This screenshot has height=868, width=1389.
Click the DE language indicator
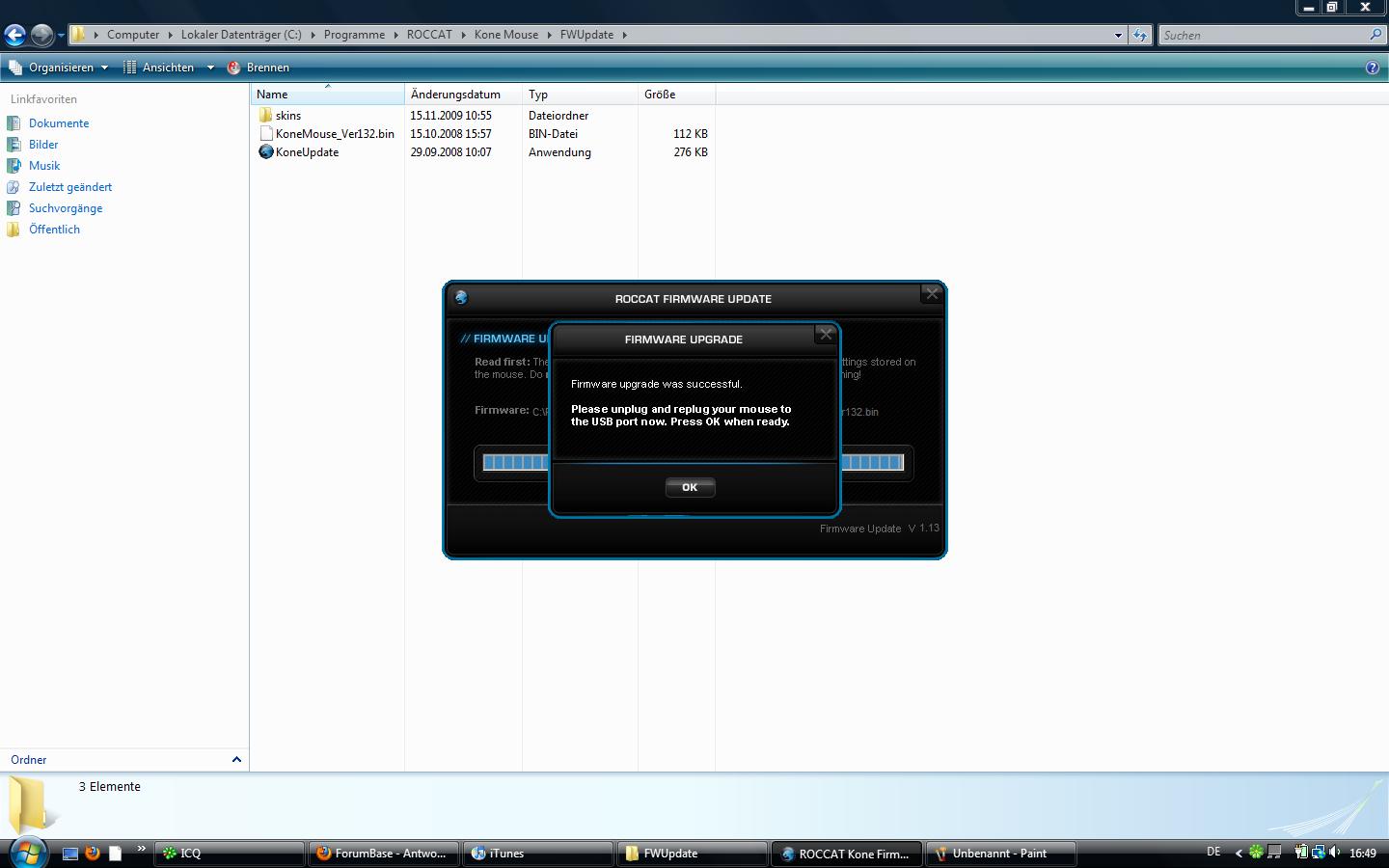(x=1213, y=852)
